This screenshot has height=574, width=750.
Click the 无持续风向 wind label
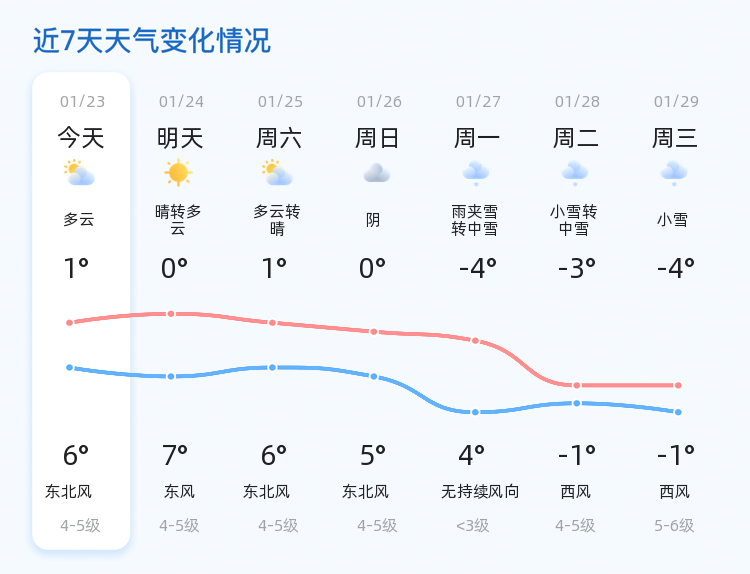(x=480, y=491)
